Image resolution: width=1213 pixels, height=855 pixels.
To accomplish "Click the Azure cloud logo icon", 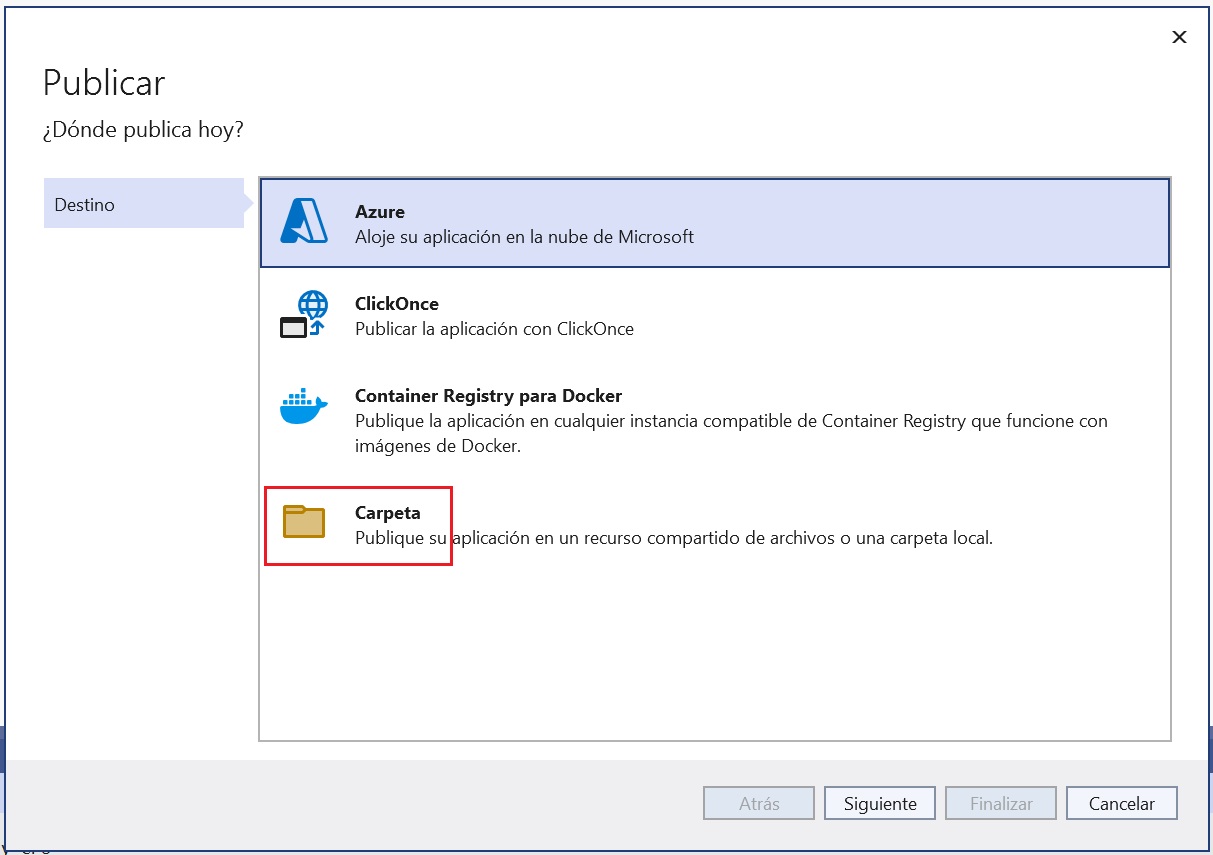I will 304,221.
